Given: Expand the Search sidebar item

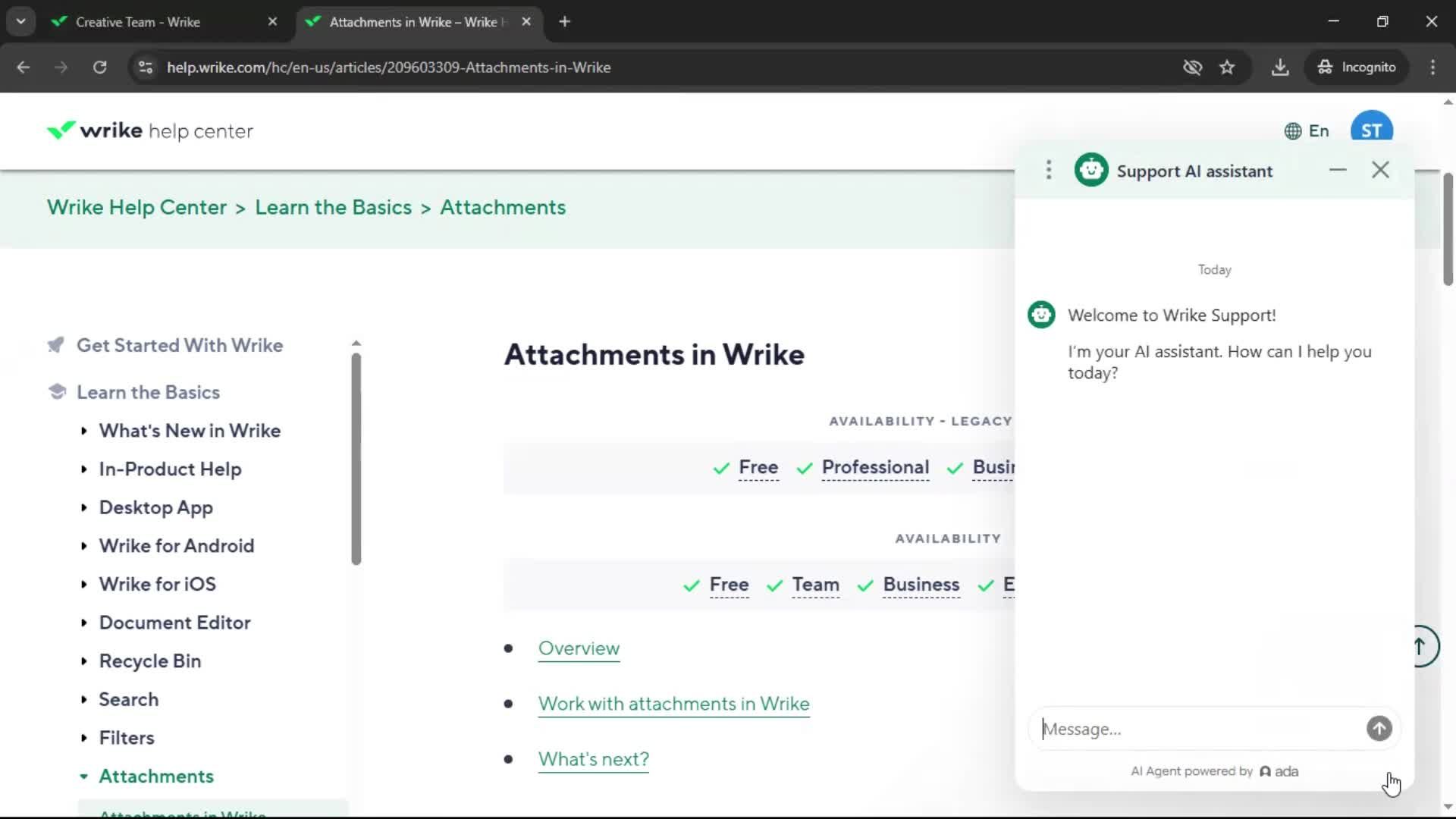Looking at the screenshot, I should (128, 700).
